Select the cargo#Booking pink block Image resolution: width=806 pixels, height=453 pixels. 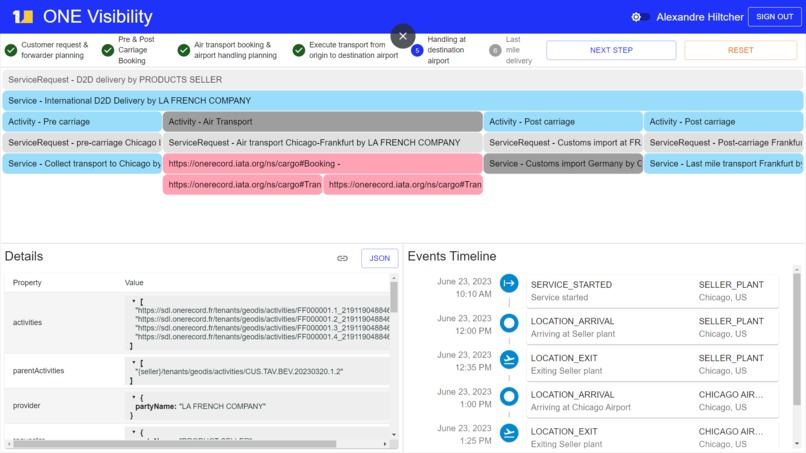tap(323, 164)
